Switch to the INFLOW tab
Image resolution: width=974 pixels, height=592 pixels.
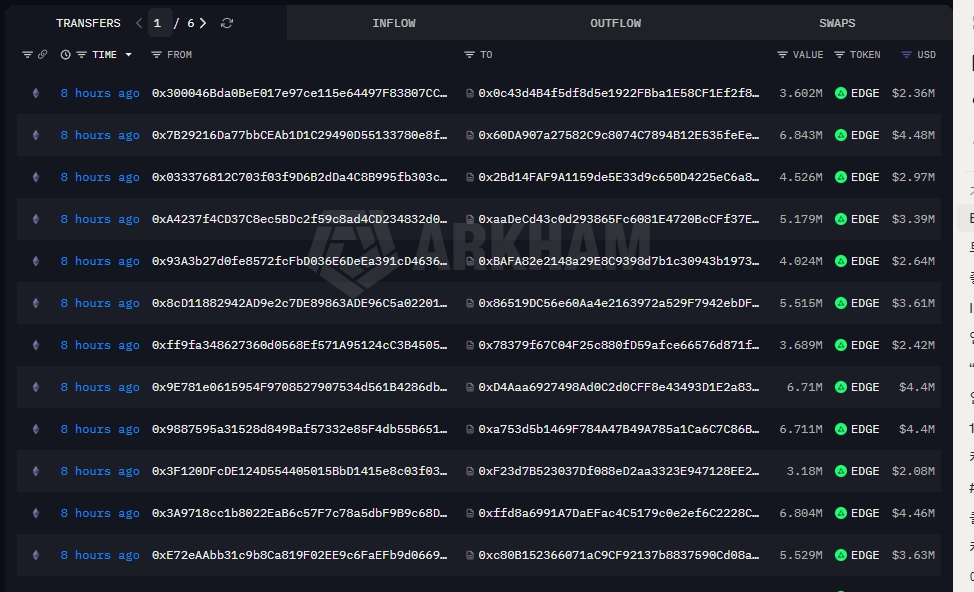[393, 23]
